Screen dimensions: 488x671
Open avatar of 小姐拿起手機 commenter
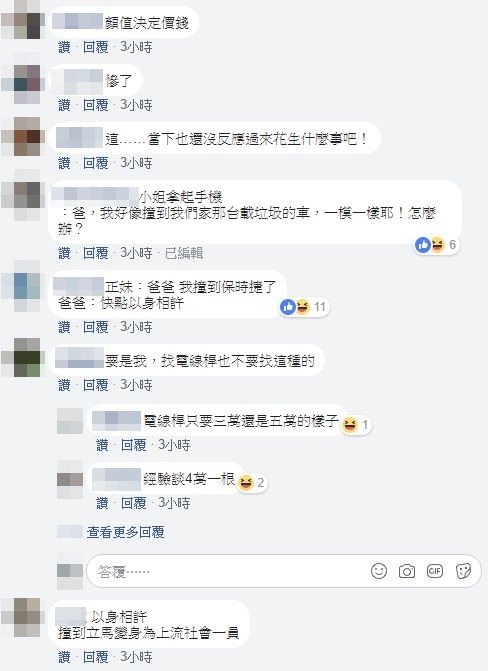[x=22, y=196]
